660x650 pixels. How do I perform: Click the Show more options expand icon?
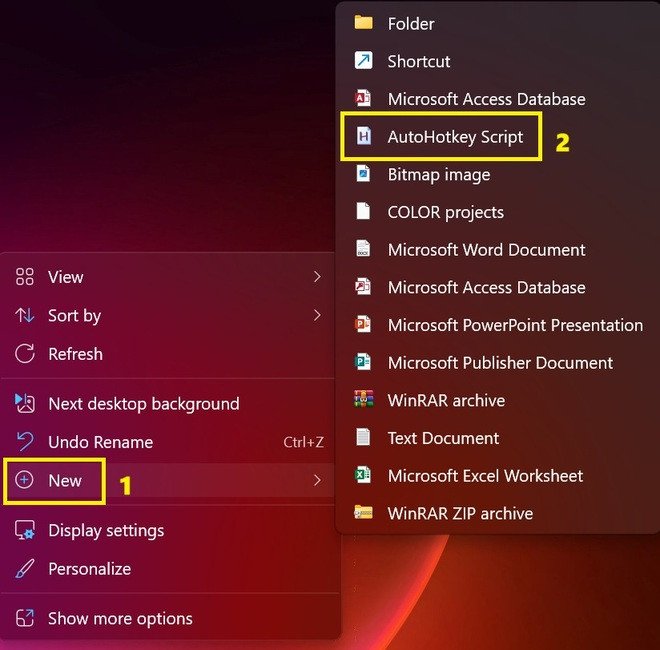click(x=24, y=618)
